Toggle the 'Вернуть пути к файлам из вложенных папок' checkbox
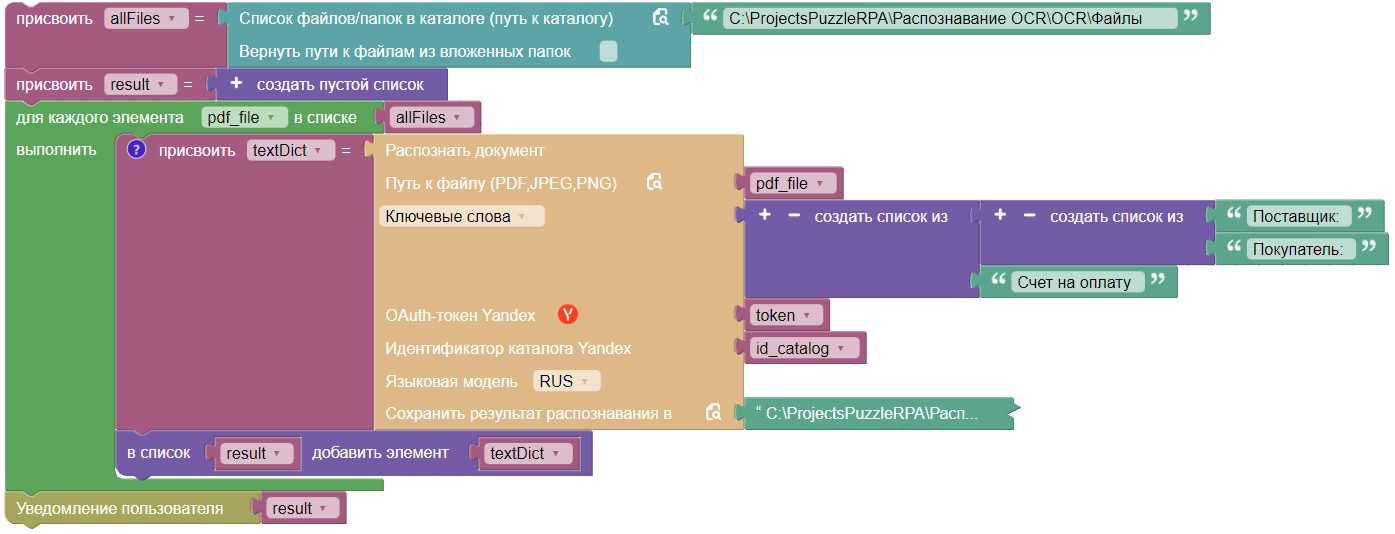The width and height of the screenshot is (1395, 534). (x=608, y=51)
